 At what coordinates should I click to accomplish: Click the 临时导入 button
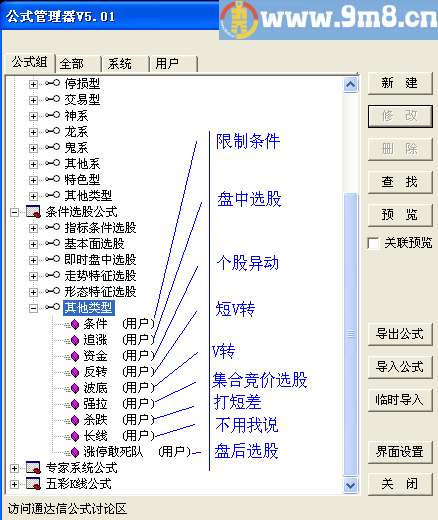(x=400, y=400)
